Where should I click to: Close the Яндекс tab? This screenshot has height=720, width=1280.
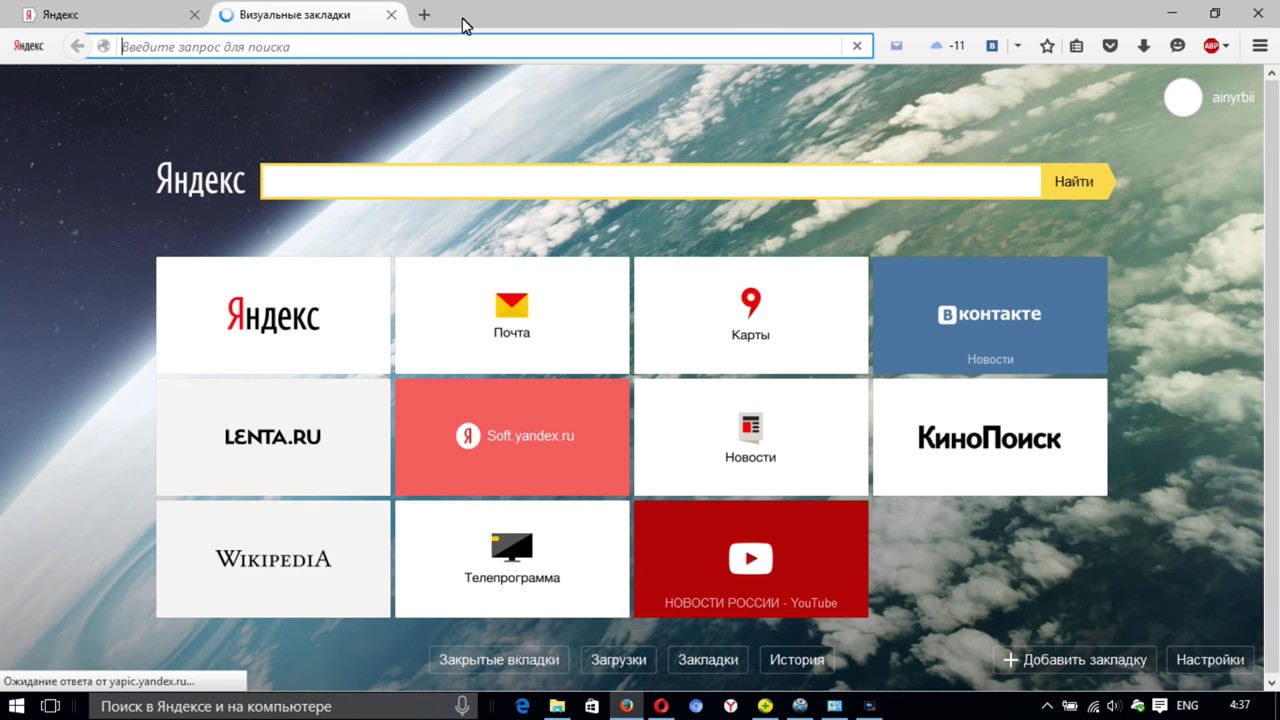tap(194, 15)
